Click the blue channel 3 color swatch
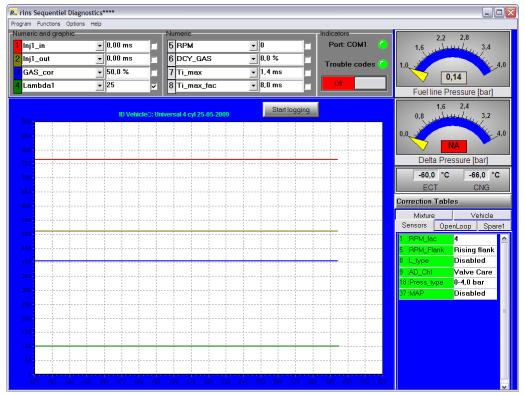The width and height of the screenshot is (525, 395). pyautogui.click(x=17, y=73)
